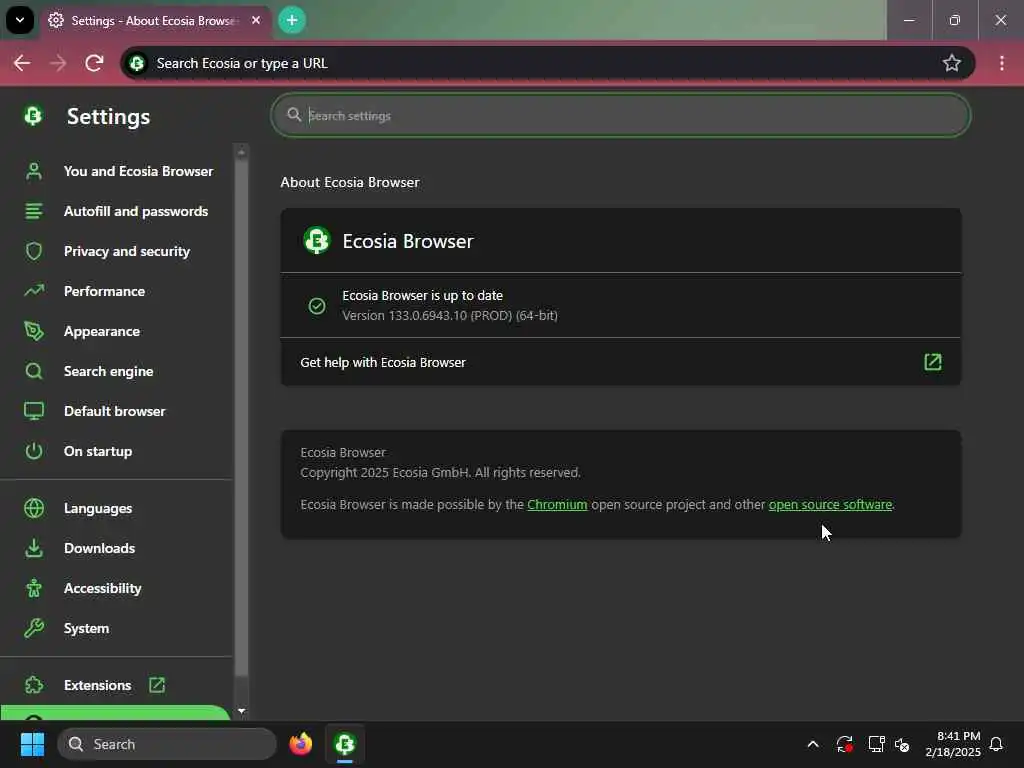The height and width of the screenshot is (768, 1024).
Task: Click the sync update tray icon
Action: coord(844,744)
